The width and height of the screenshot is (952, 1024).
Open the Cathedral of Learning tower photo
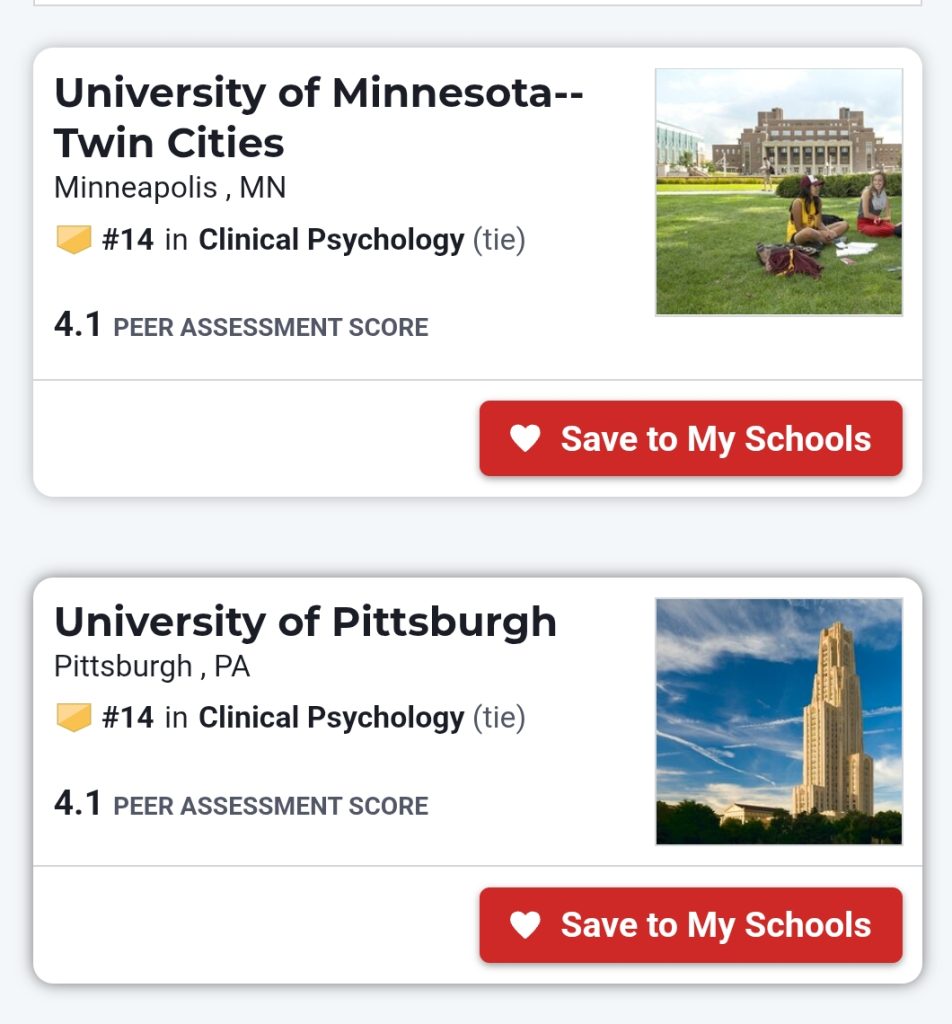[778, 721]
